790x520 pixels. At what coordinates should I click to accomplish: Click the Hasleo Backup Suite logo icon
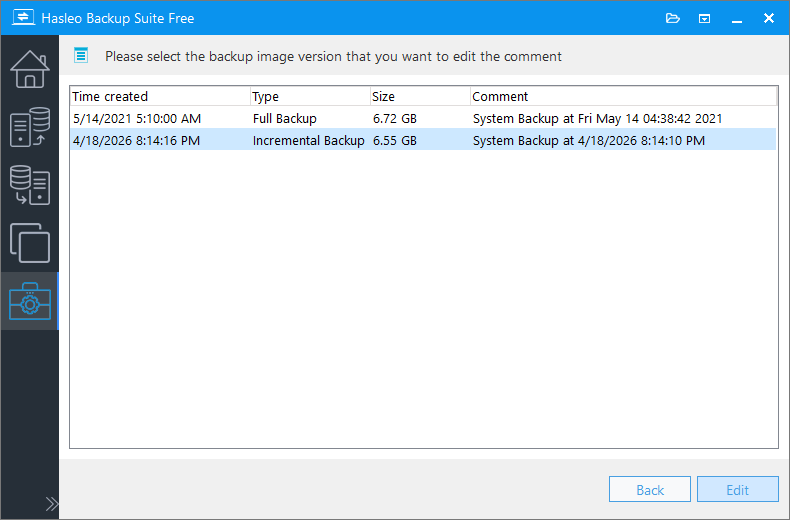[x=23, y=18]
